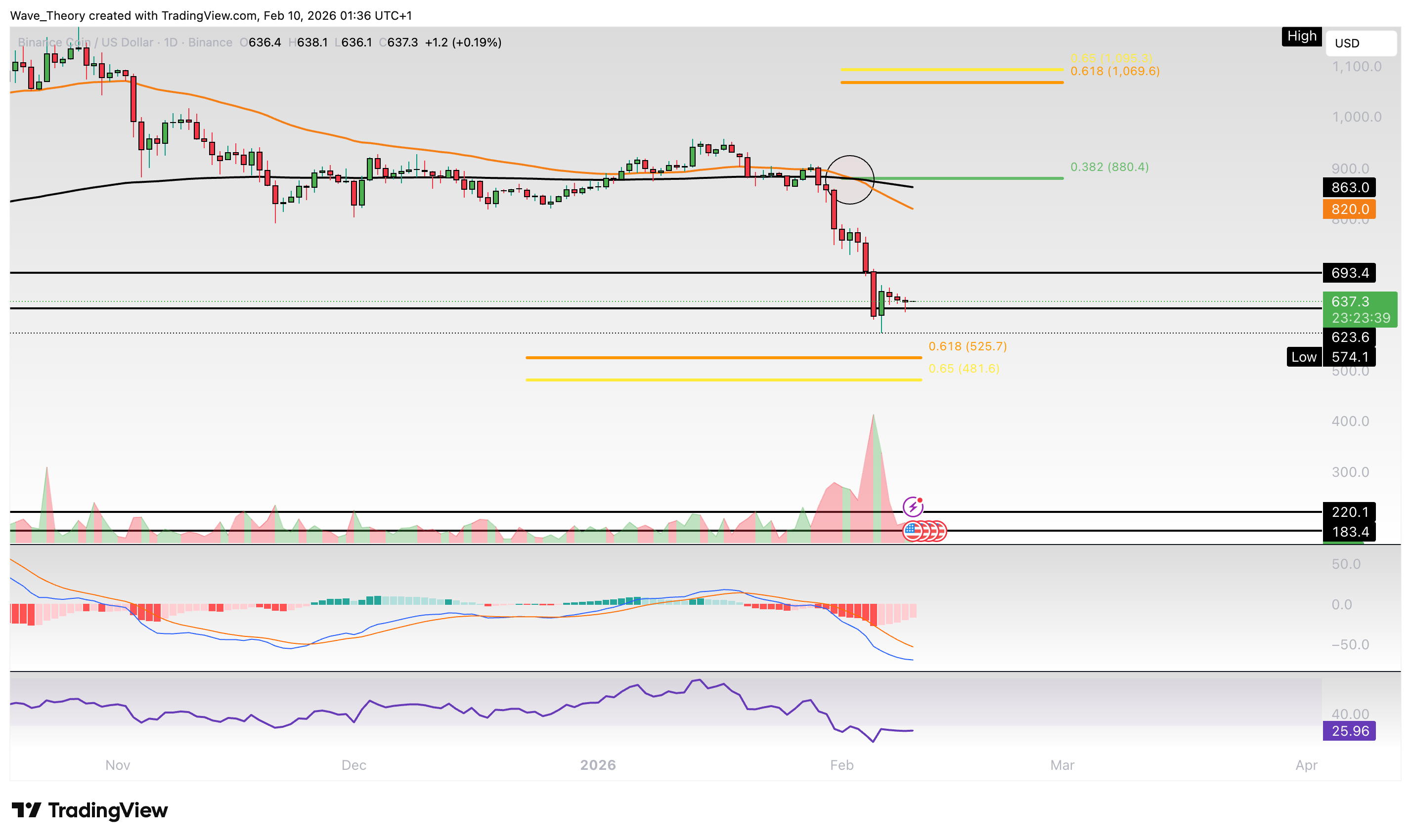Click the Binance Coin / US Dollar symbol title
Screen dimensions: 1411x840
coord(85,42)
